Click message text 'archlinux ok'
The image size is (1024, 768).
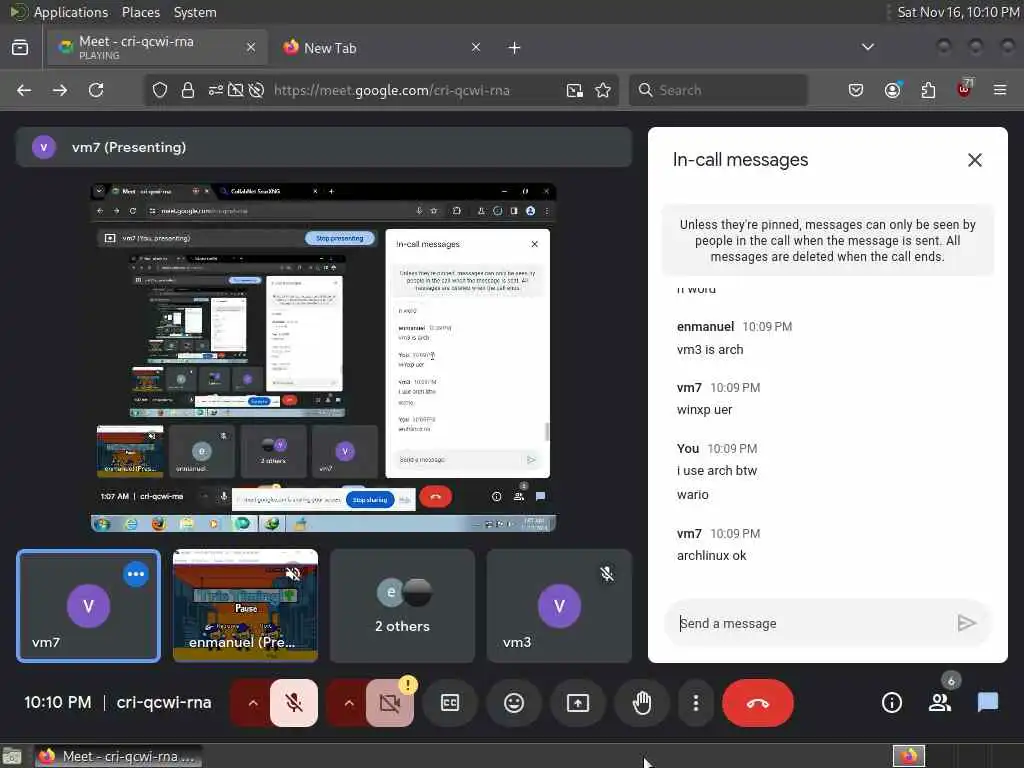pyautogui.click(x=711, y=555)
